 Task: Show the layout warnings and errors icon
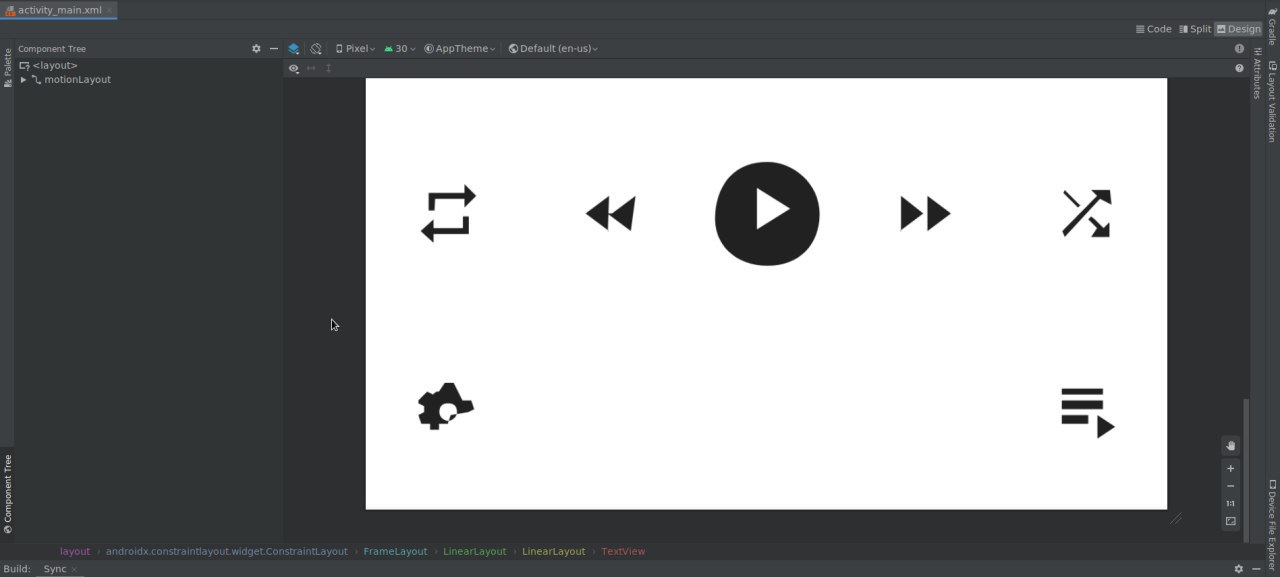tap(1240, 48)
